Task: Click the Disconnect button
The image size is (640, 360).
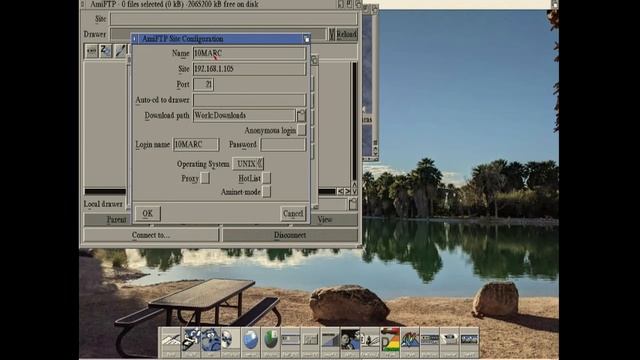Action: [290, 235]
